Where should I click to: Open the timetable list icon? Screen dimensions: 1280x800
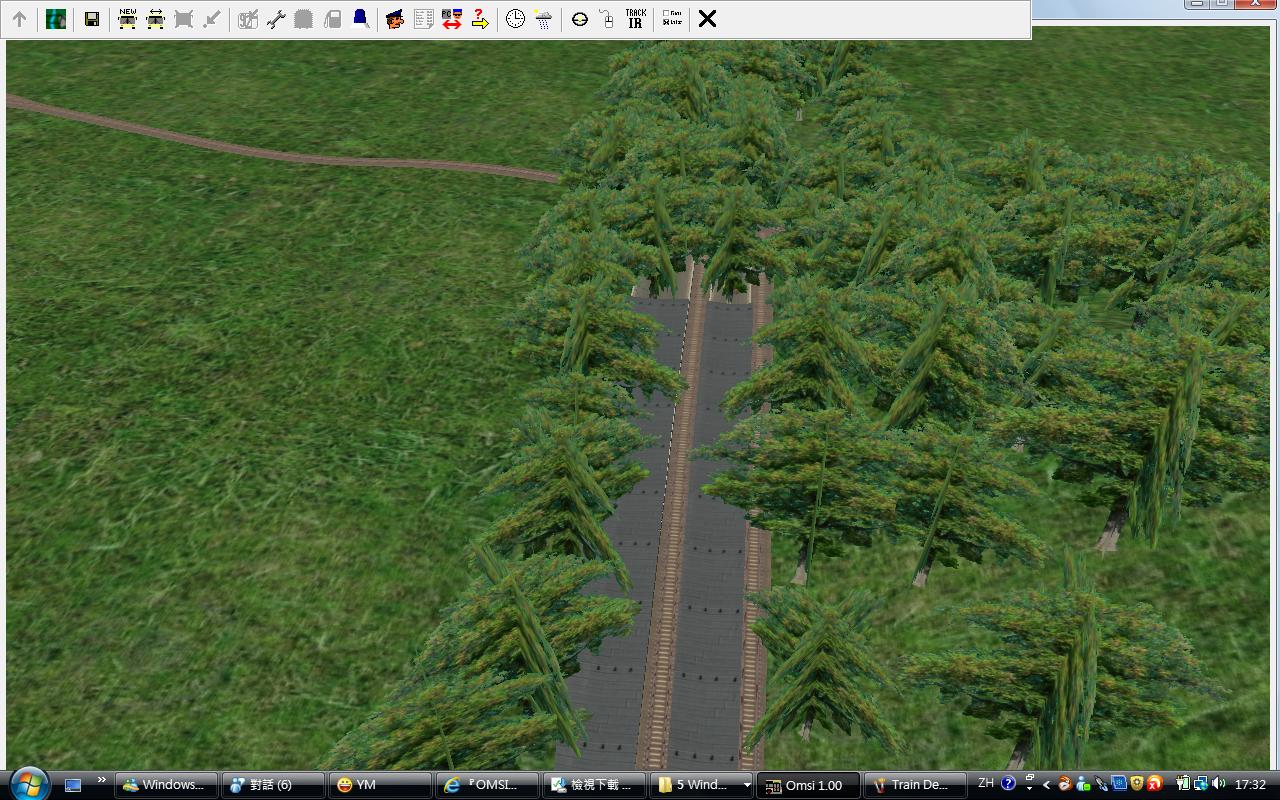pos(423,19)
